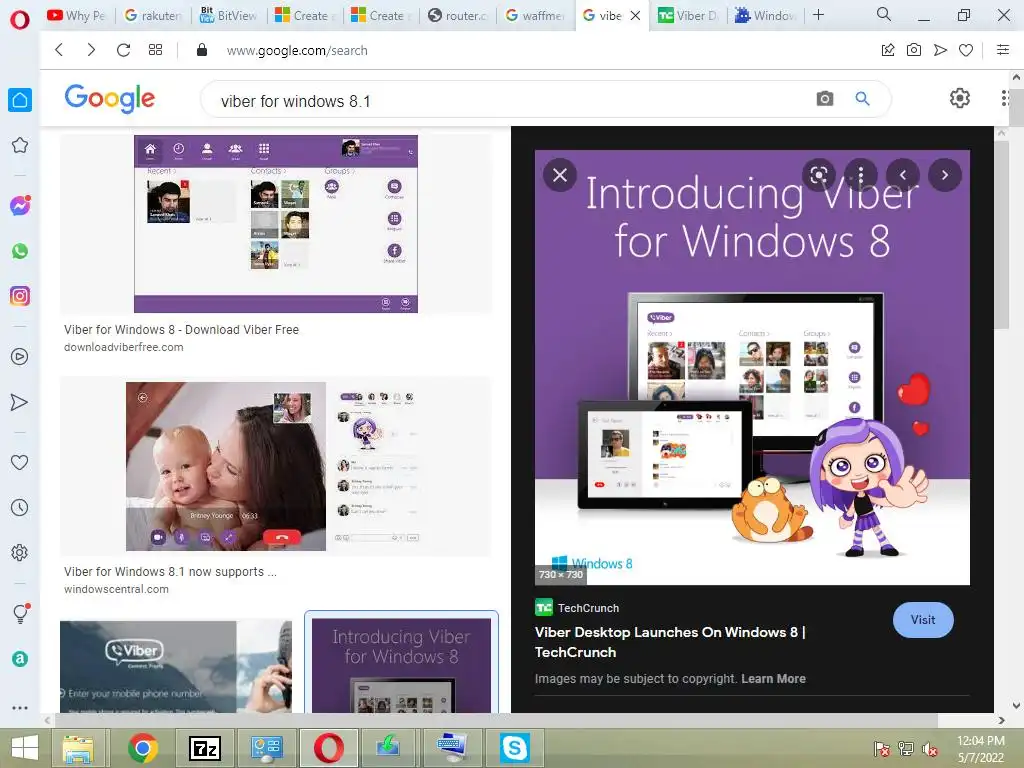Select the Viber 'Enter your mobile phone number' thumbnail

[176, 667]
